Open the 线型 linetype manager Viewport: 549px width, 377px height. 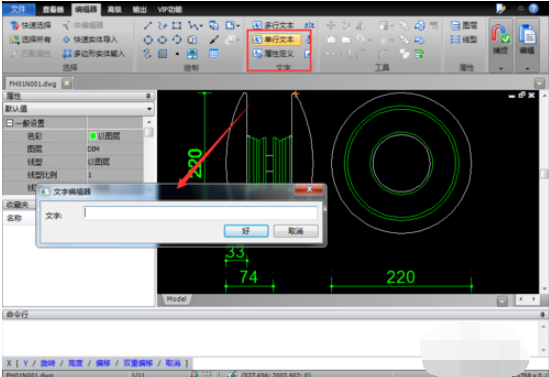tap(464, 40)
